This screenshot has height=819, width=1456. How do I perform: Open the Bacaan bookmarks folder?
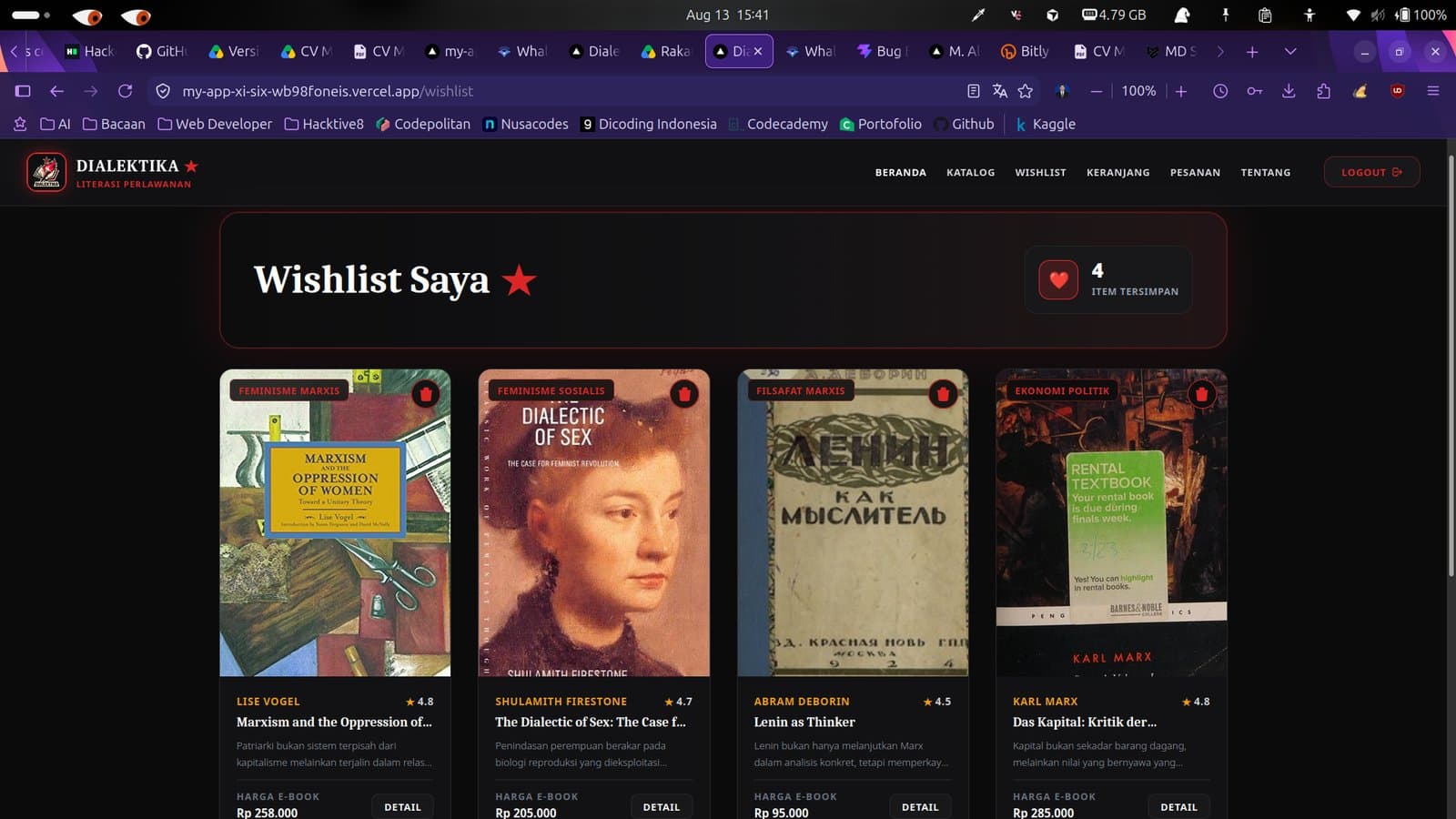point(114,124)
